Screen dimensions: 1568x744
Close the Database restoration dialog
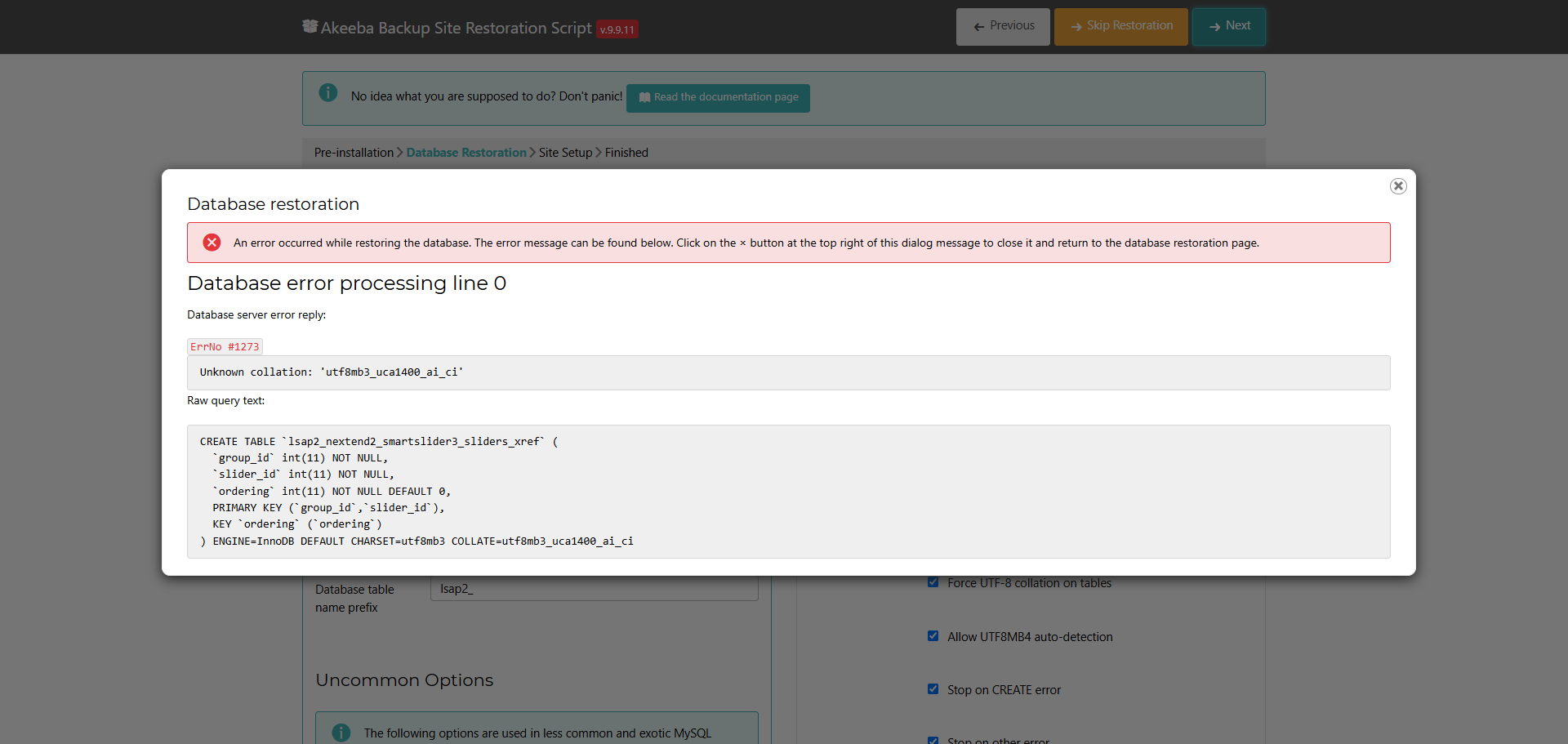[1398, 186]
